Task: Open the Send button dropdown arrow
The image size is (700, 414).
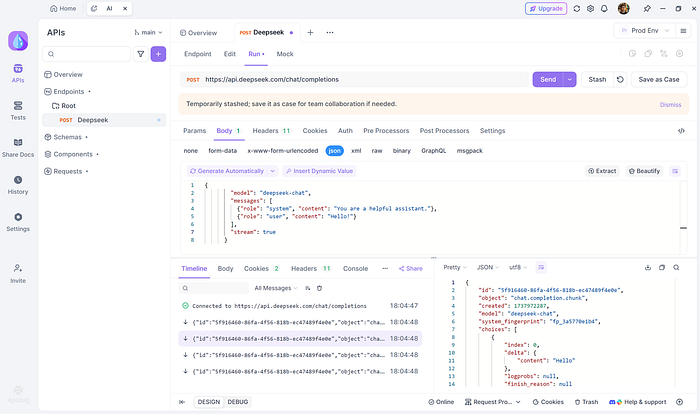Action: (x=570, y=79)
